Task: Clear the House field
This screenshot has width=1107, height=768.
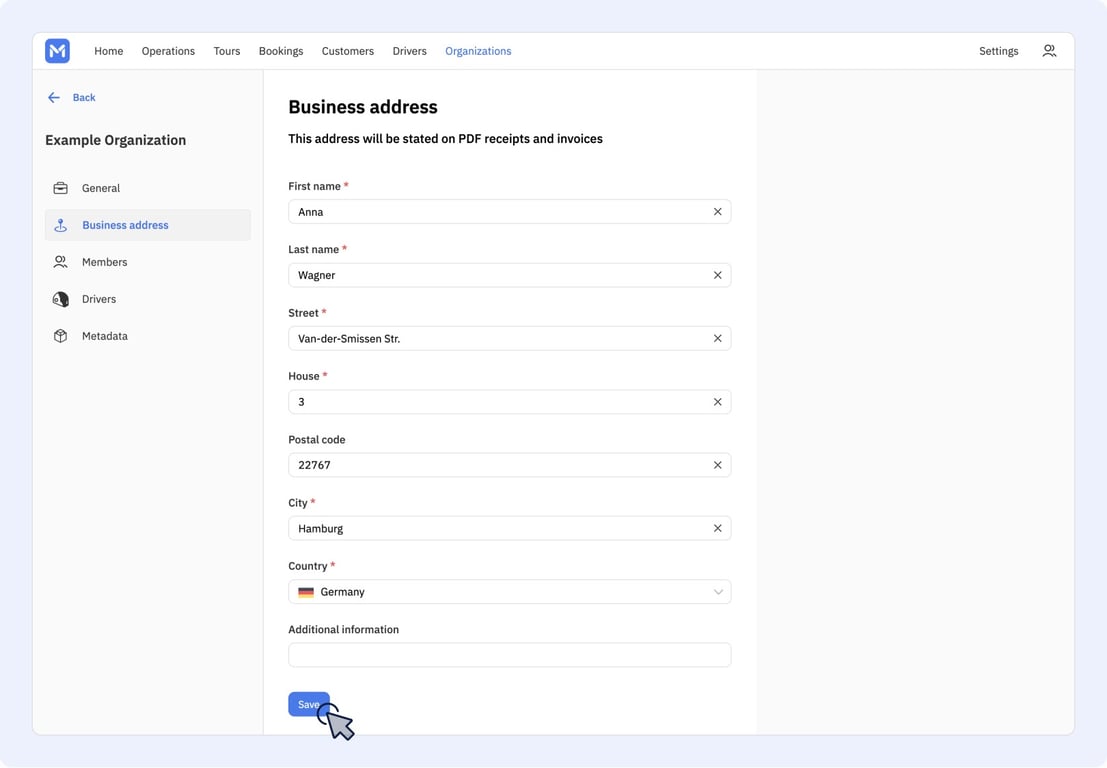Action: (717, 402)
